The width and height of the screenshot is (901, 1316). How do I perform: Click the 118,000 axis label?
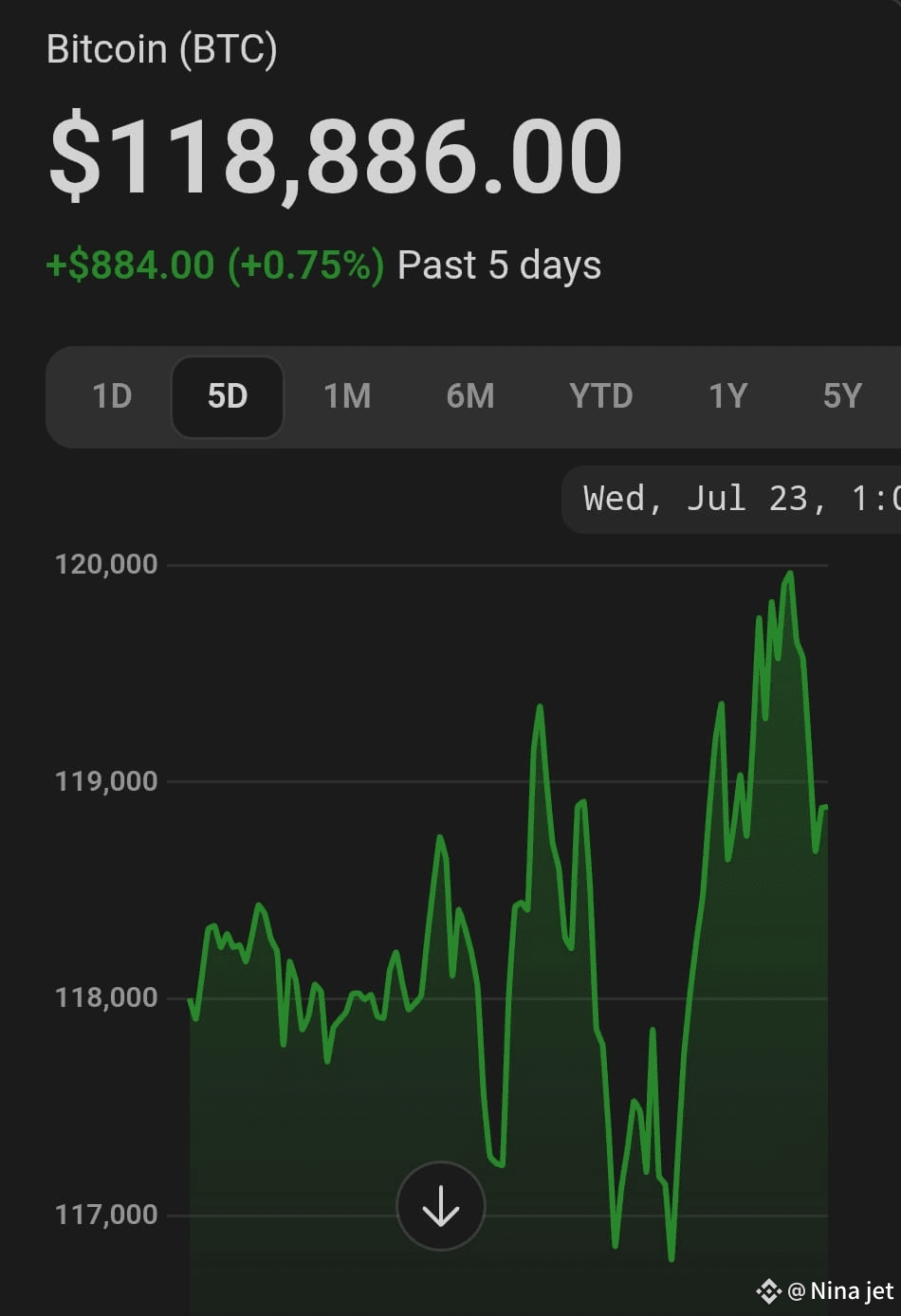tap(106, 997)
